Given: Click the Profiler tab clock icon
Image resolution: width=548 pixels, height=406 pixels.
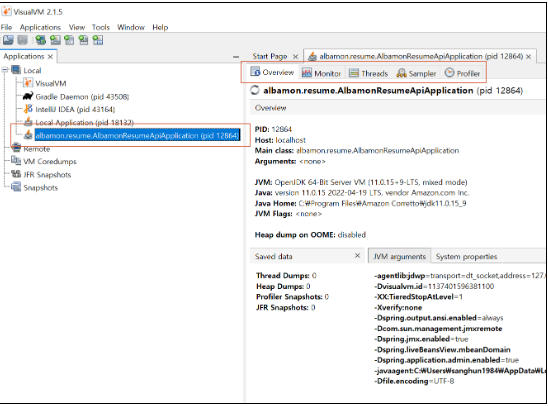Looking at the screenshot, I should click(449, 72).
